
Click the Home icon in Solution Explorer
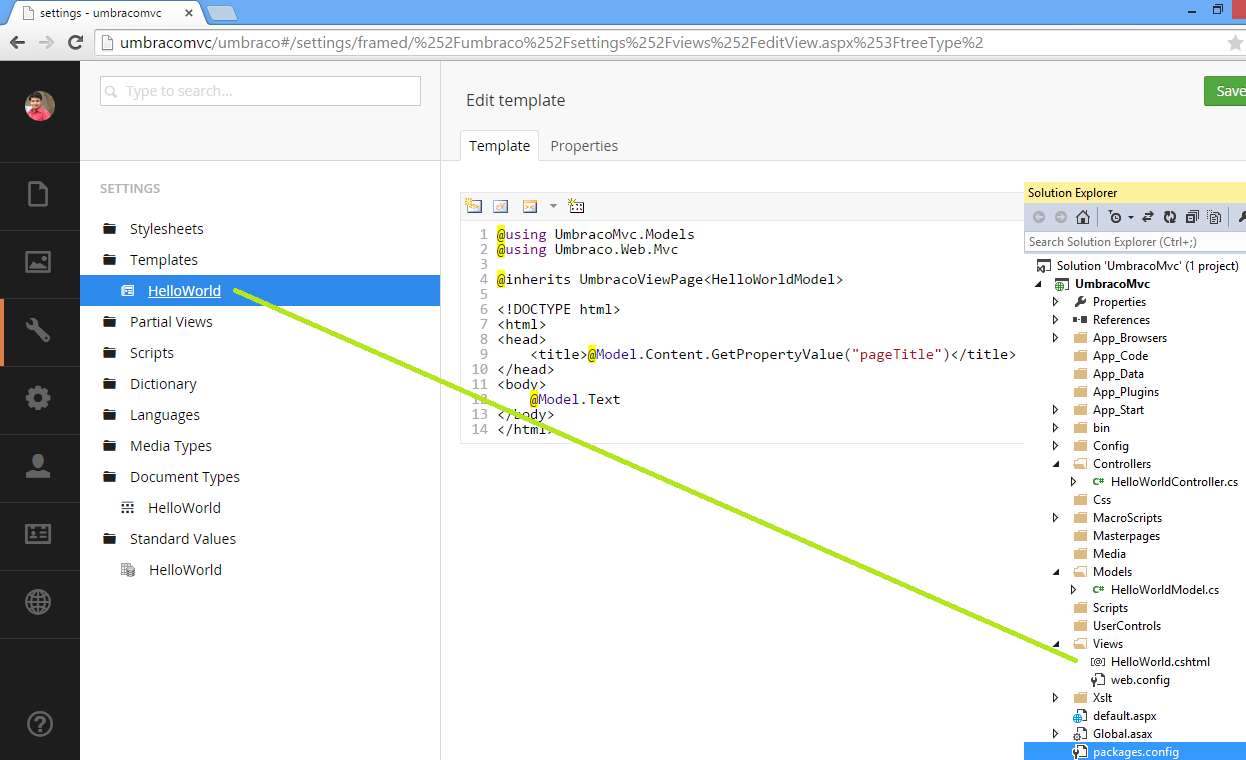(x=1082, y=216)
